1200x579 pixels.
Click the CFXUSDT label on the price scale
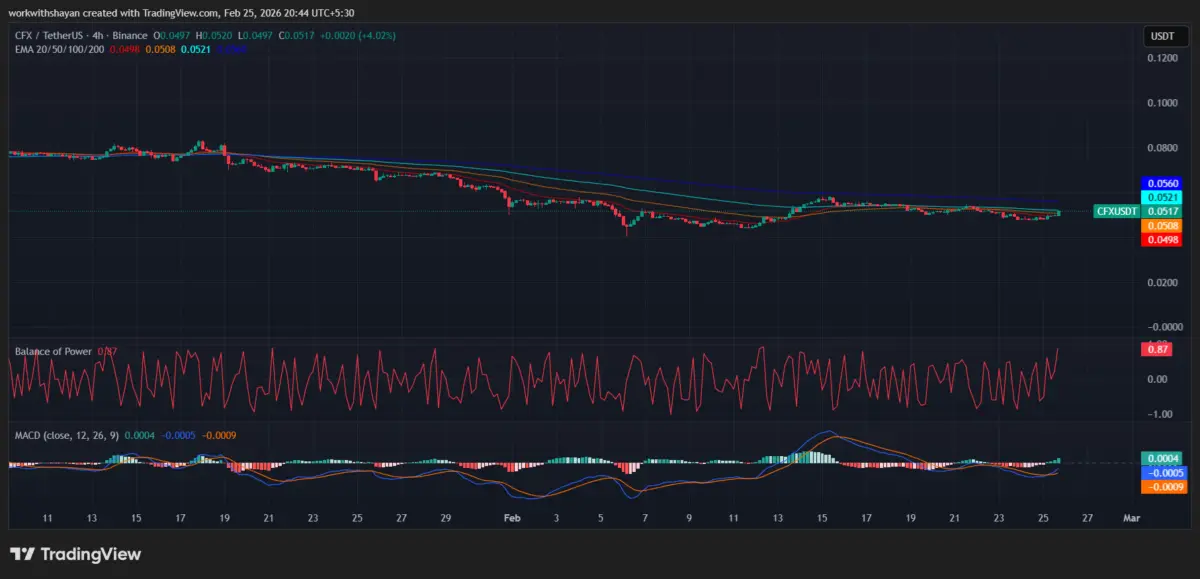[x=1115, y=212]
